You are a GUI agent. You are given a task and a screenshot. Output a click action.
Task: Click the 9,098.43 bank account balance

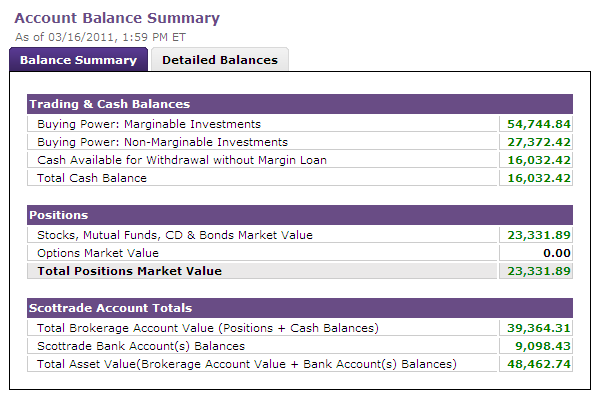pyautogui.click(x=542, y=346)
